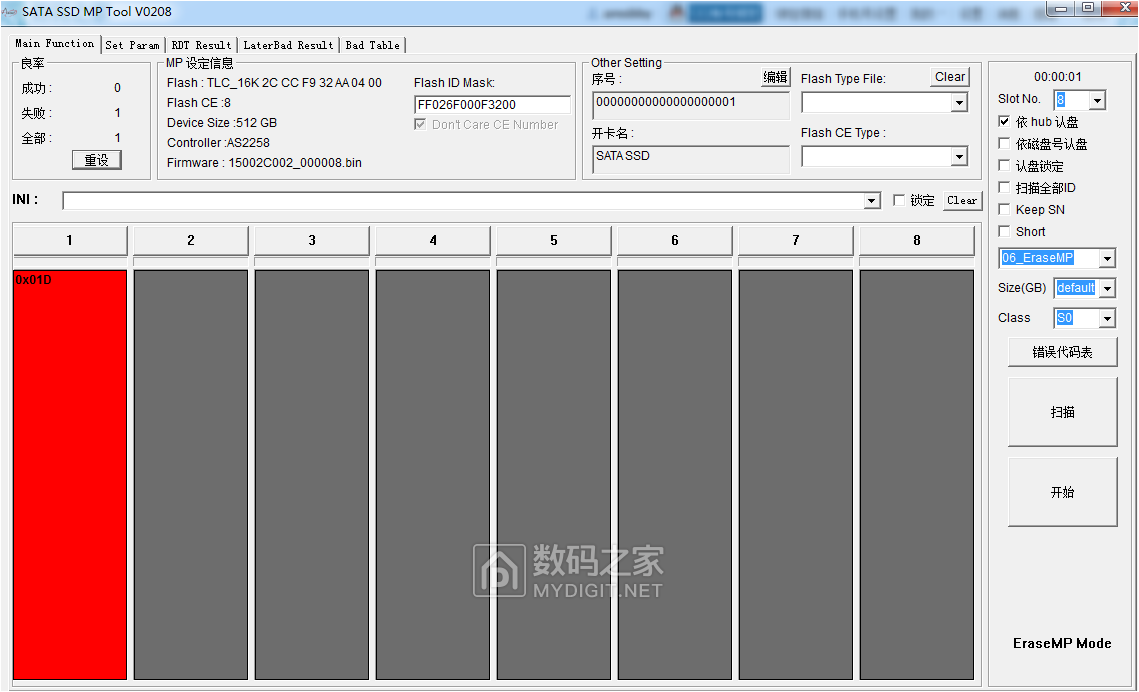
Task: Click slot 6 header button
Action: (675, 240)
